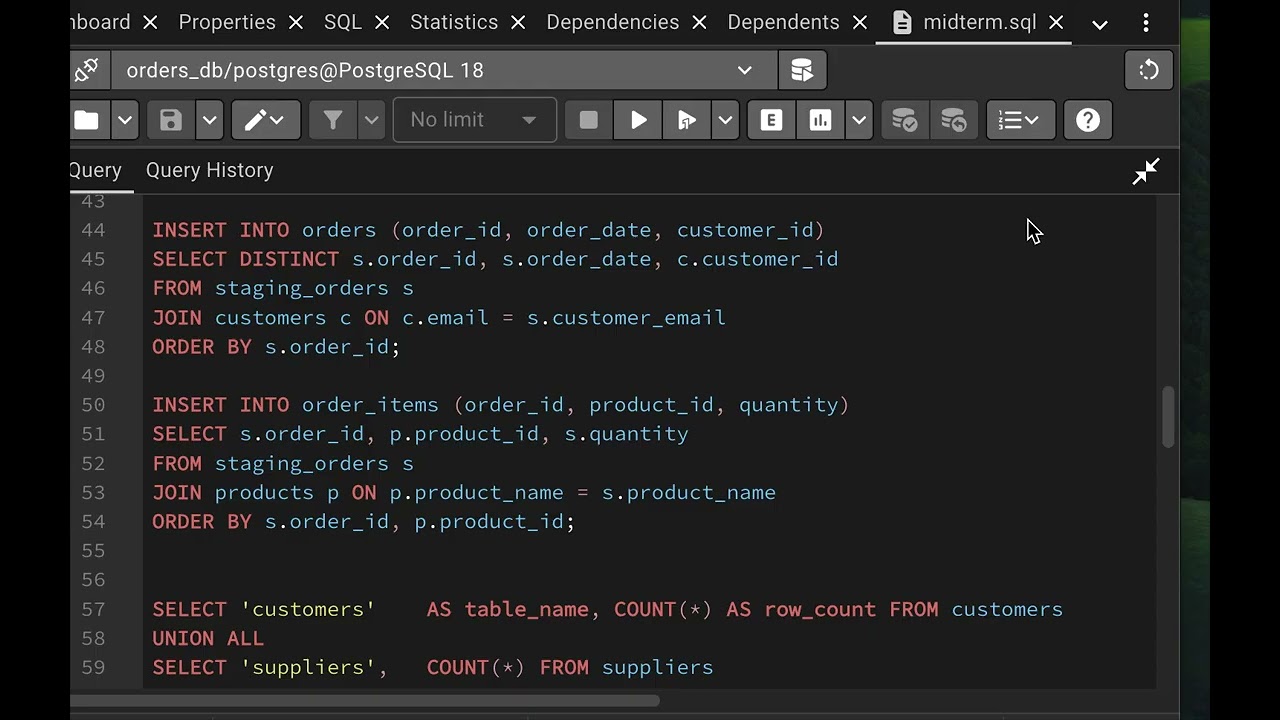
Task: Expand the Explain Analyze options dropdown arrow
Action: click(859, 120)
